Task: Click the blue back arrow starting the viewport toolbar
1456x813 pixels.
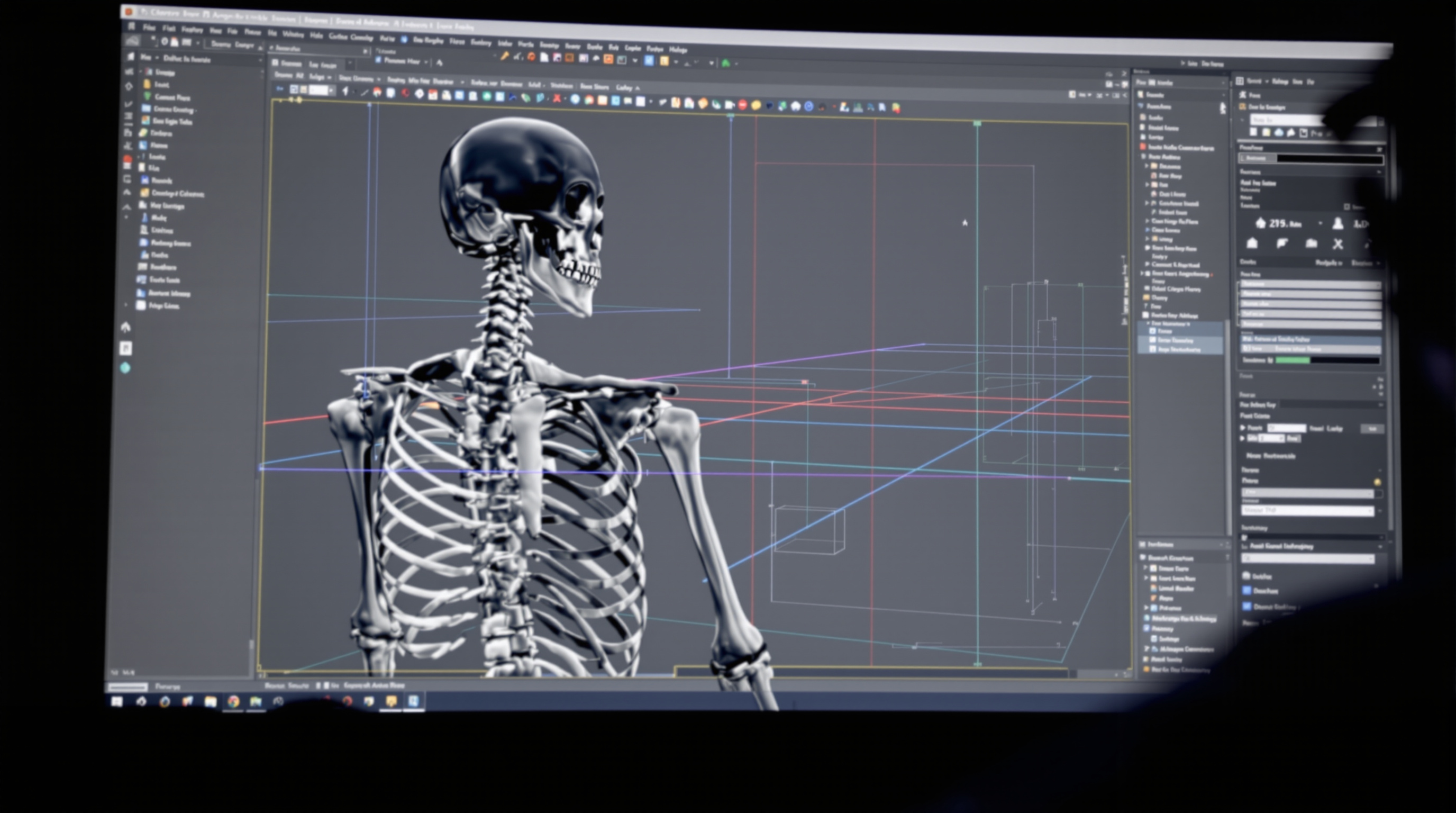Action: (x=279, y=89)
